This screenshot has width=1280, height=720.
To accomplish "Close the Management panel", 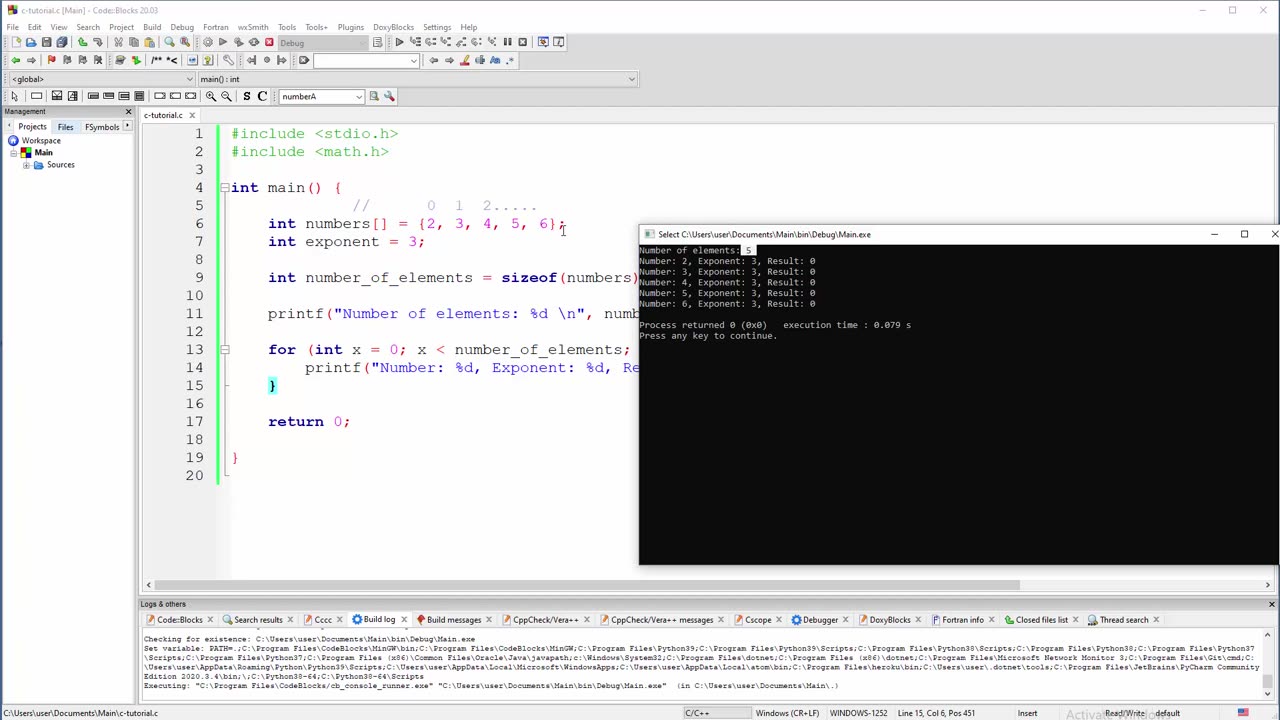I will pos(128,111).
